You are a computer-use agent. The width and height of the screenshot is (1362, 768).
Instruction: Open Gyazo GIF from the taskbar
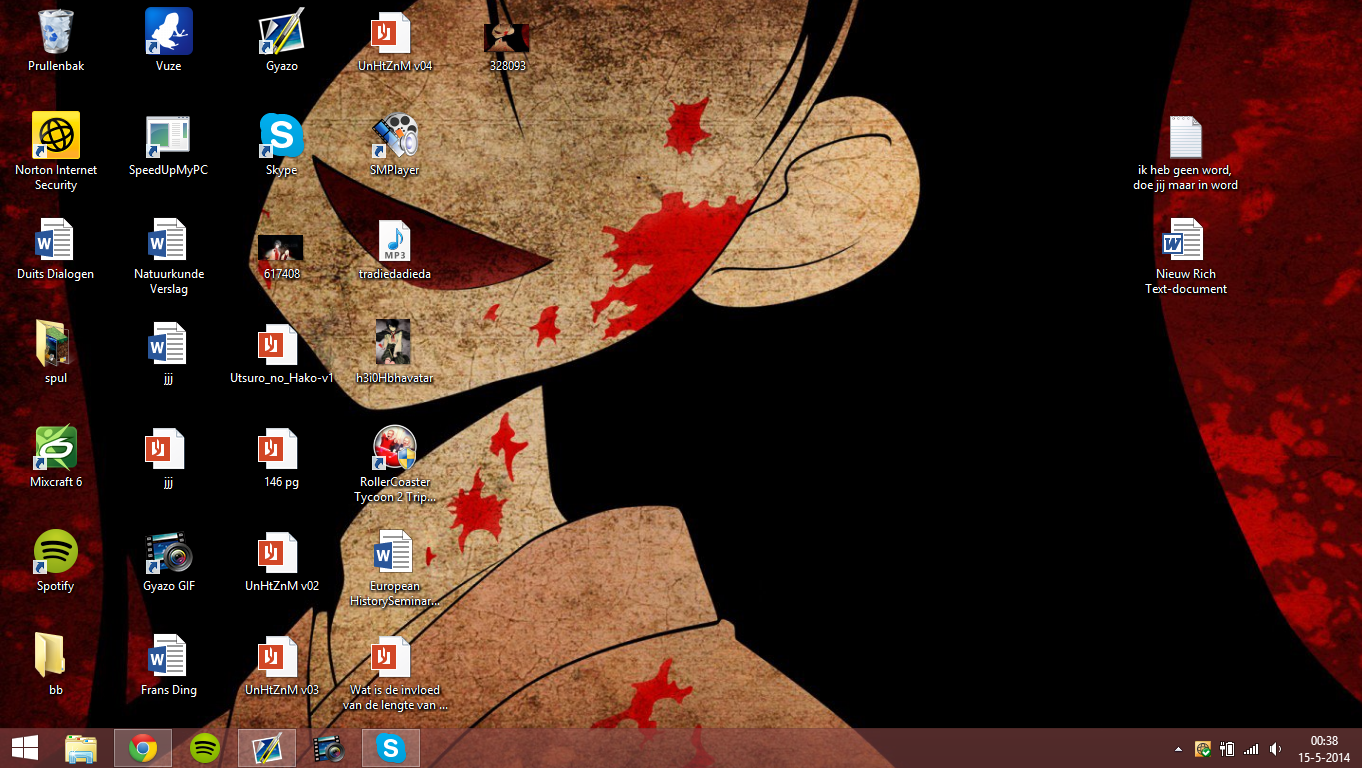click(x=329, y=748)
